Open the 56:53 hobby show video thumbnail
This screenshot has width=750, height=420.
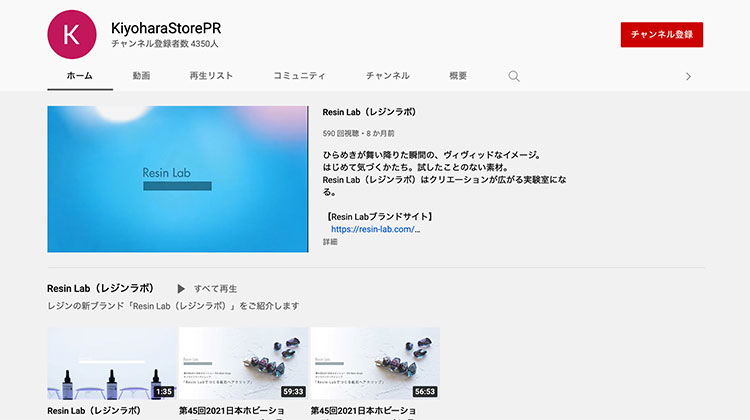coord(375,364)
